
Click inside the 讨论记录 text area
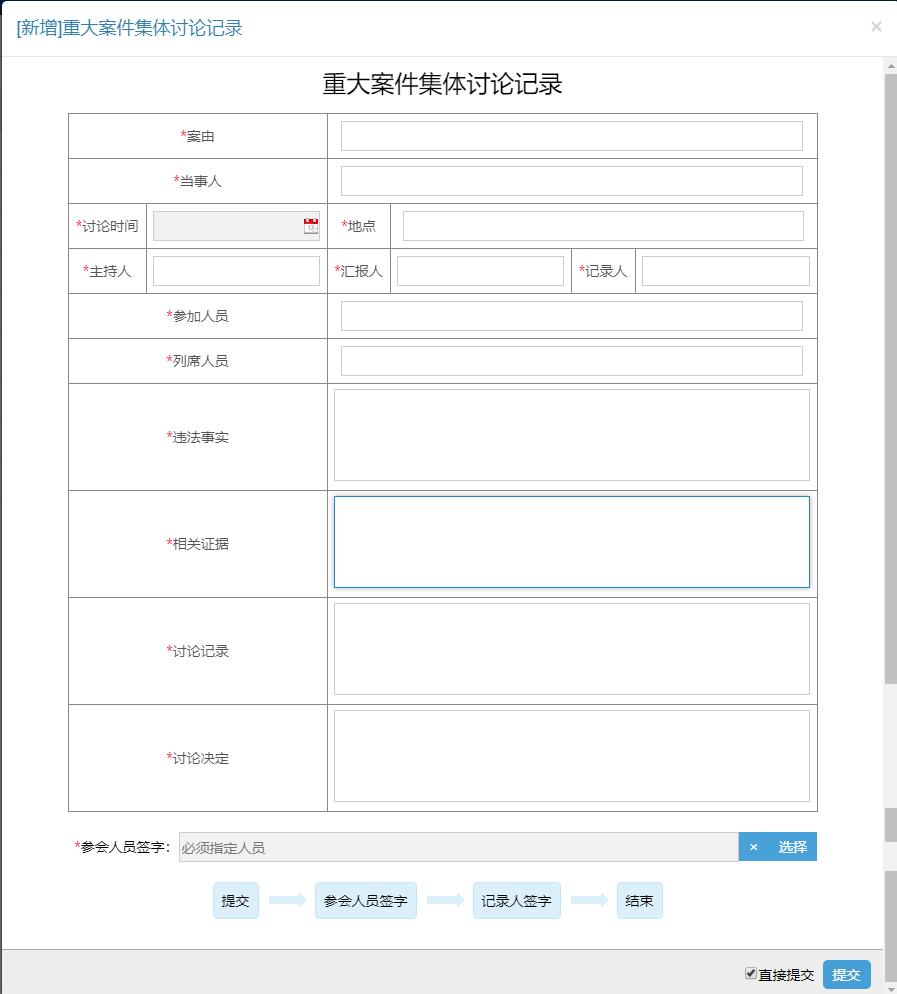572,649
